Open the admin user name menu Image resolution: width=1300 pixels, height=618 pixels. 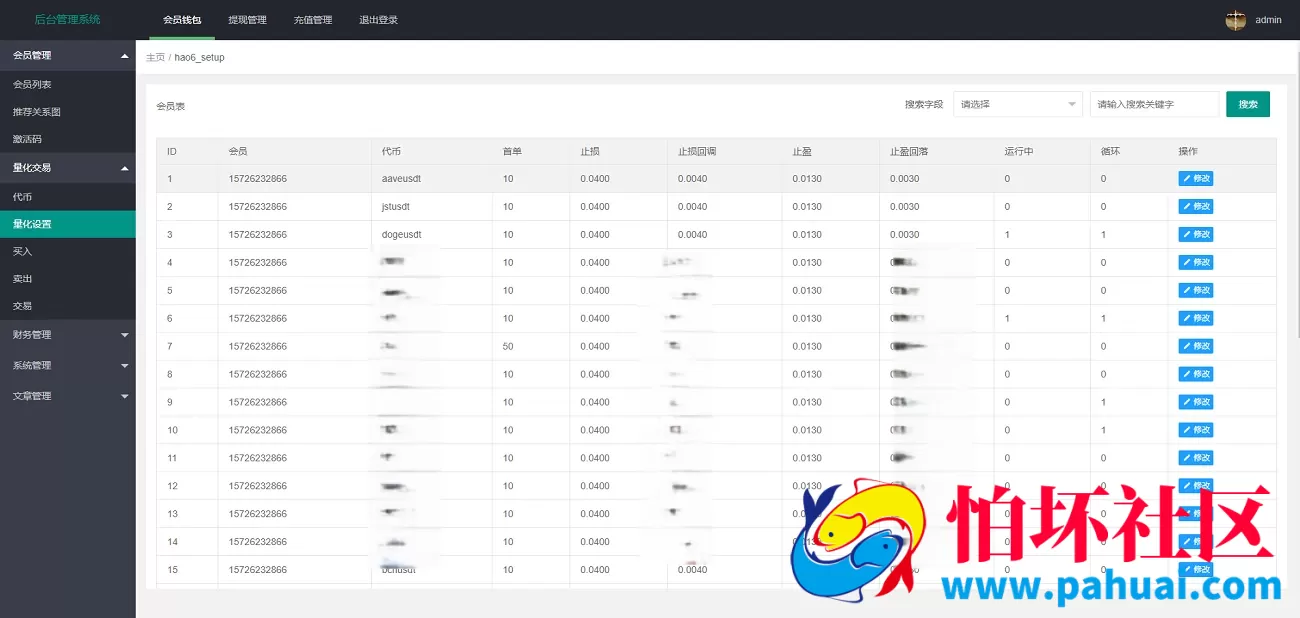click(x=1268, y=20)
